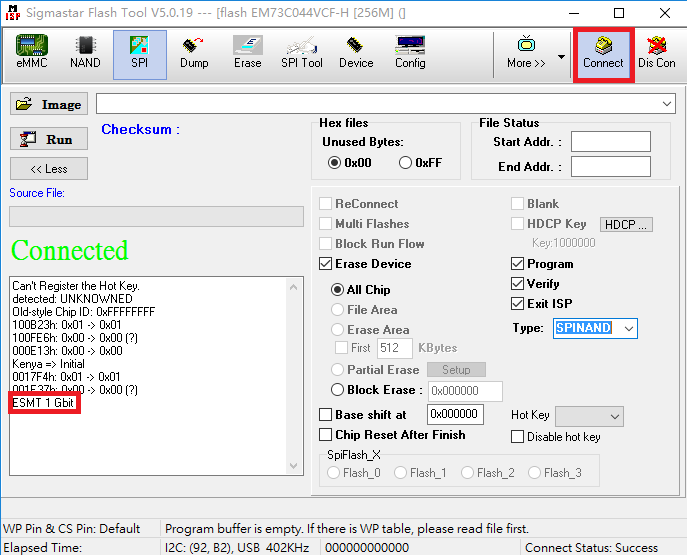Click '100B23h: 0x01 -> 0x01' log line
The image size is (687, 555).
click(x=67, y=325)
